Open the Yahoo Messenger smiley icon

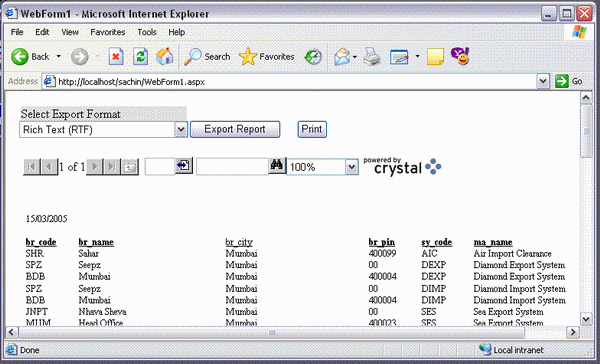click(x=460, y=56)
